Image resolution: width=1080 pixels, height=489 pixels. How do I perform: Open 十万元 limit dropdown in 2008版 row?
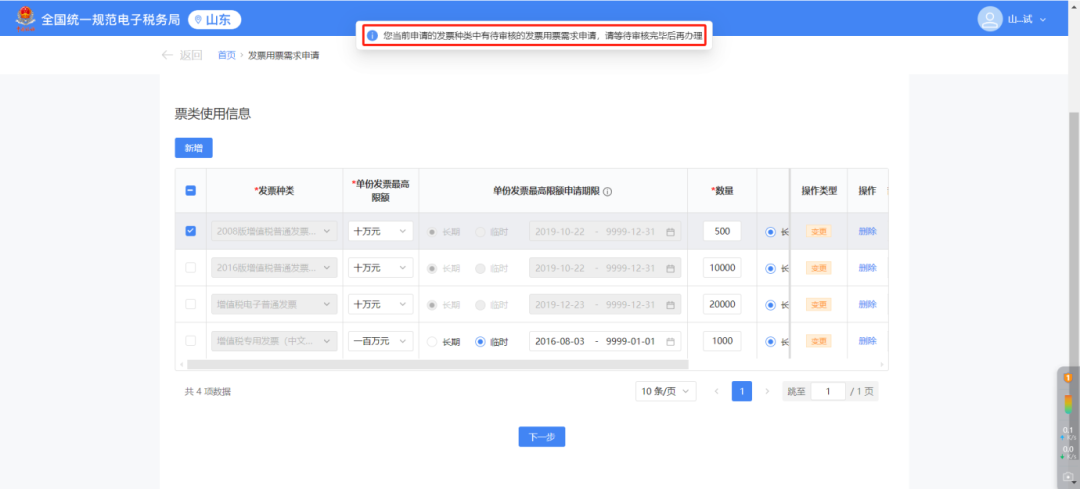pyautogui.click(x=381, y=231)
